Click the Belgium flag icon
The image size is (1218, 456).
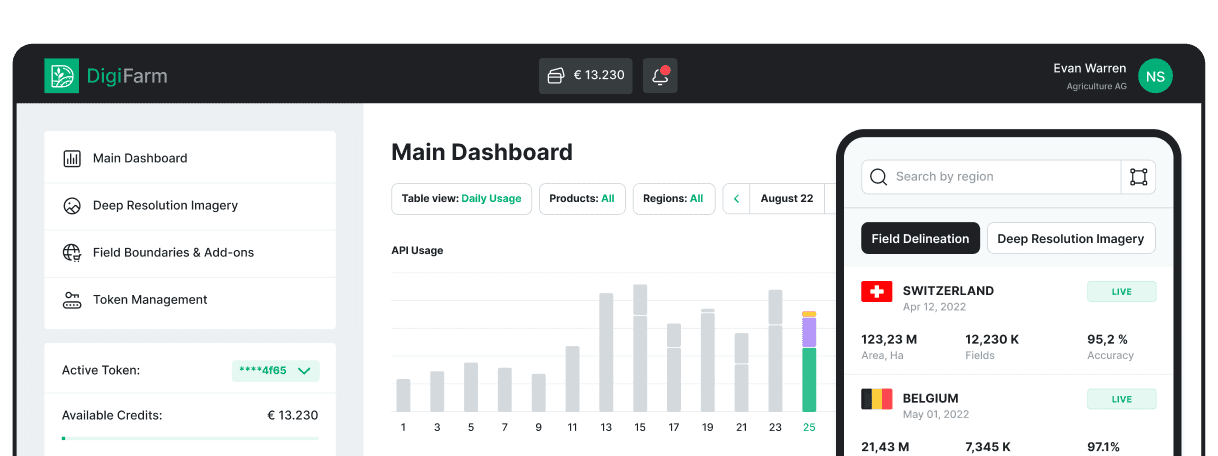pos(877,399)
